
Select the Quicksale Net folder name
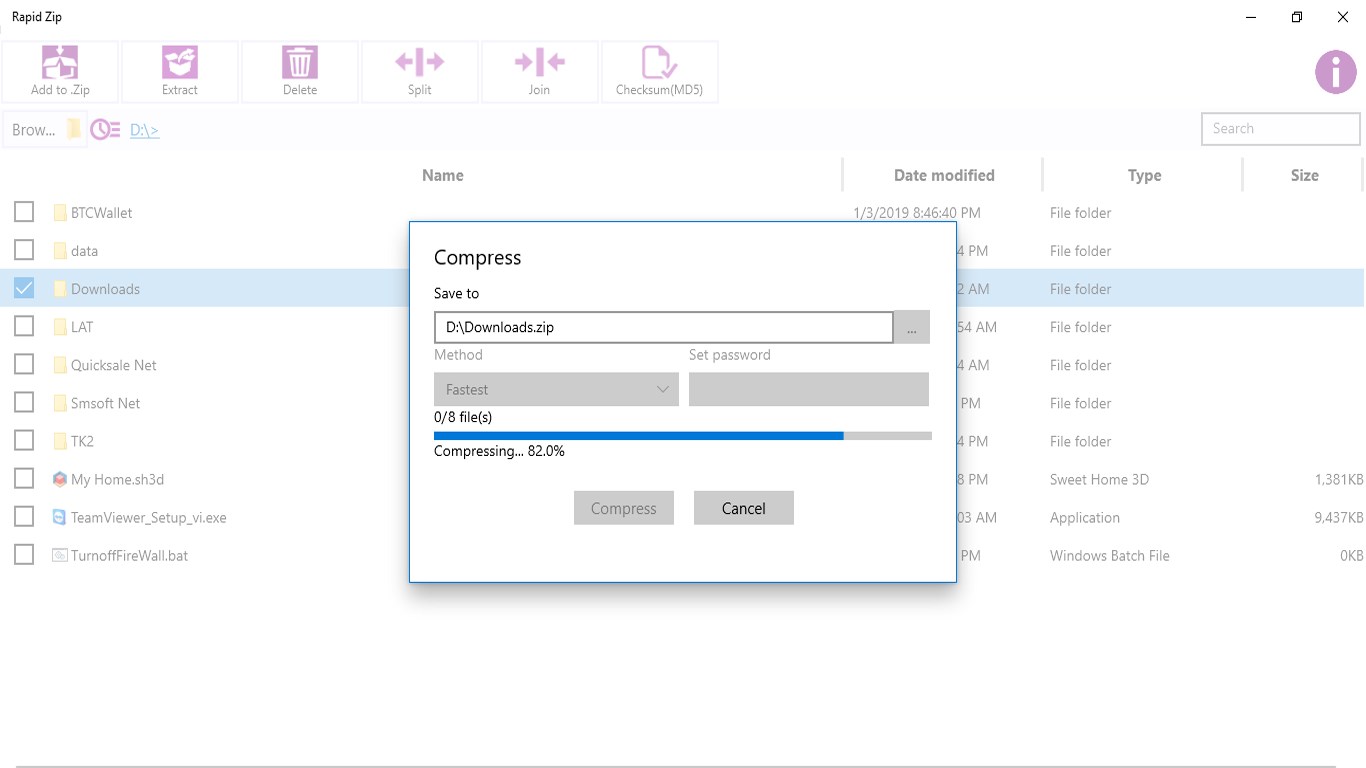114,365
